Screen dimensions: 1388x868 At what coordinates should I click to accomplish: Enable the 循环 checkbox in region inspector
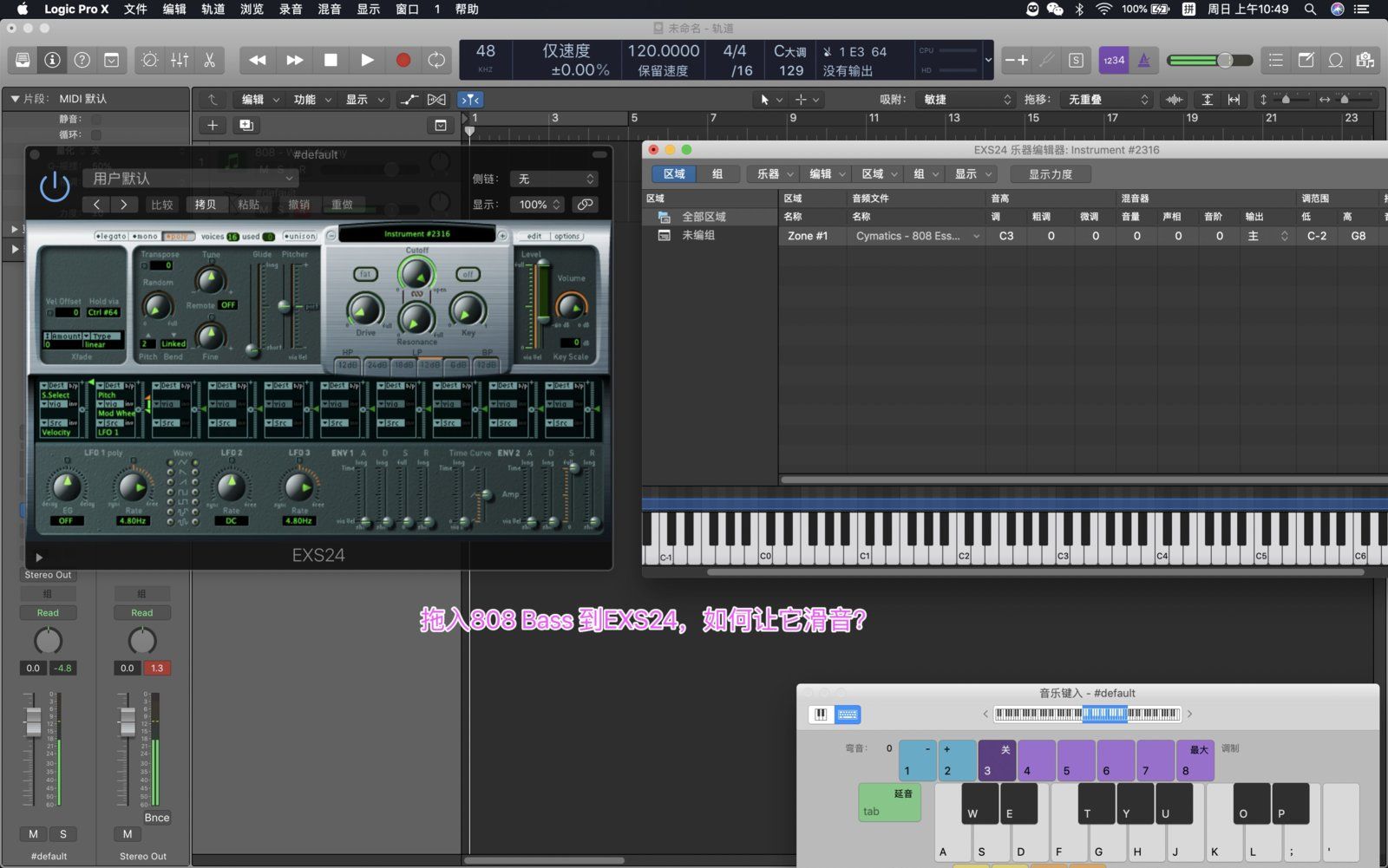coord(96,134)
